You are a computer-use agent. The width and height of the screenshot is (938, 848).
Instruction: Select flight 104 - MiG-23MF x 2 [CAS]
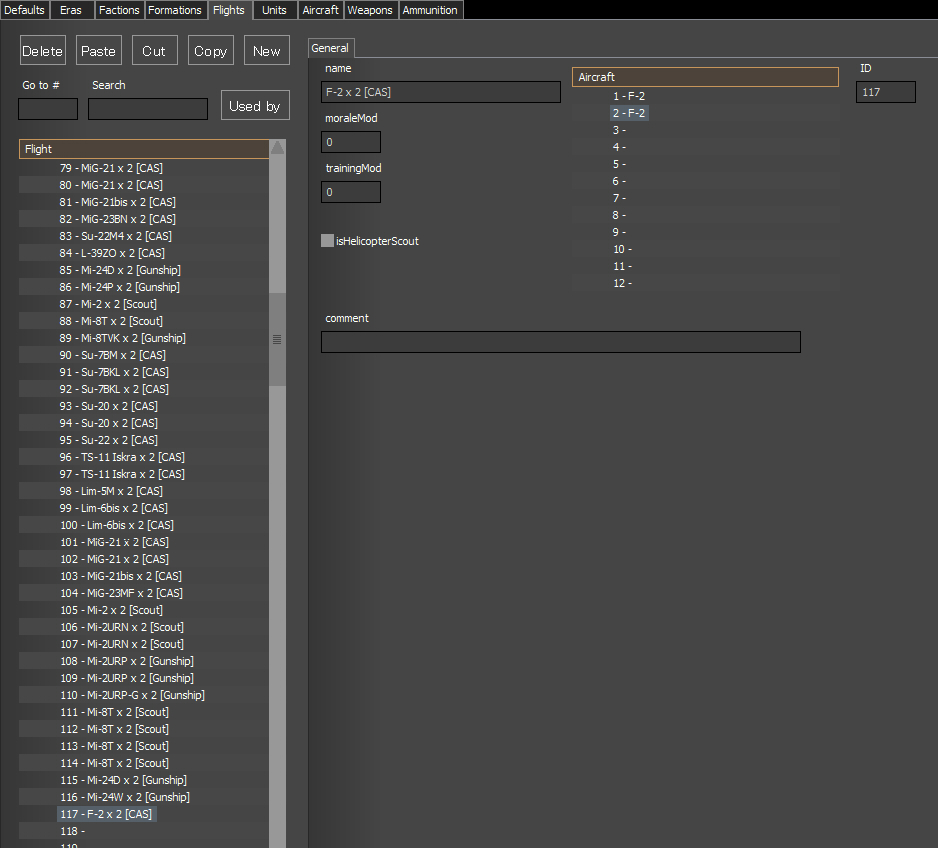tap(121, 593)
